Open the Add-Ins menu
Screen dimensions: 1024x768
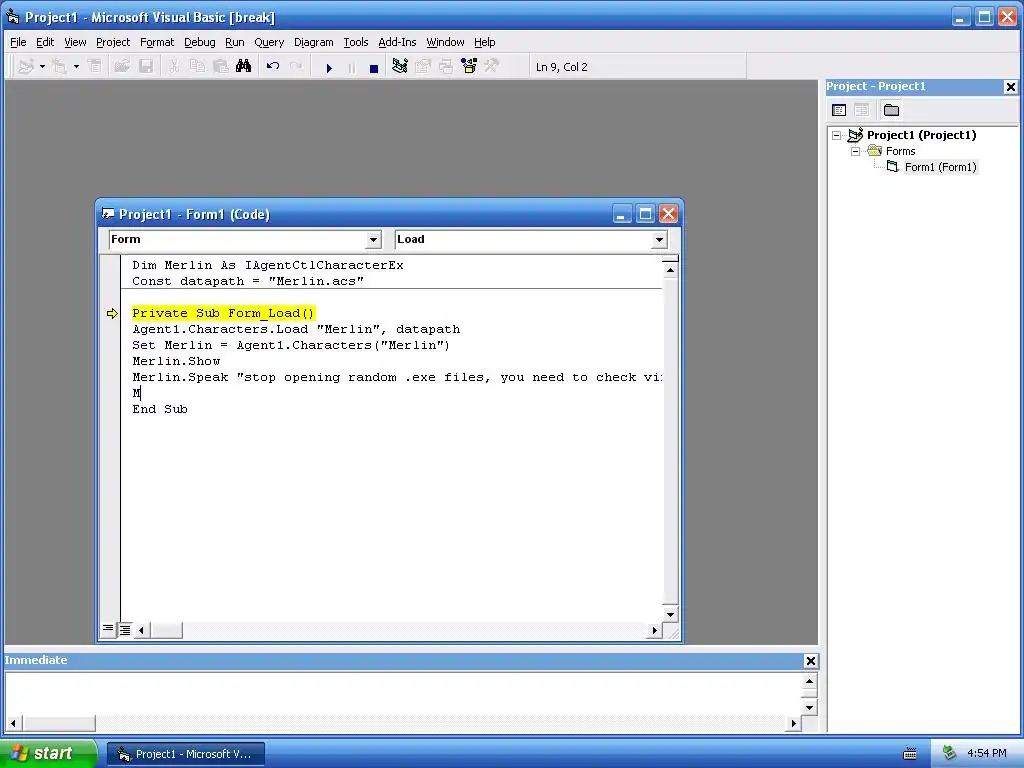coord(397,42)
